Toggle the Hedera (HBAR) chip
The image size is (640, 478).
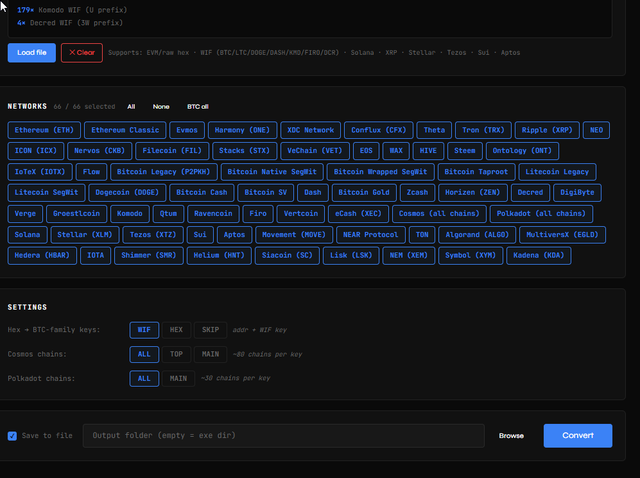(x=42, y=256)
